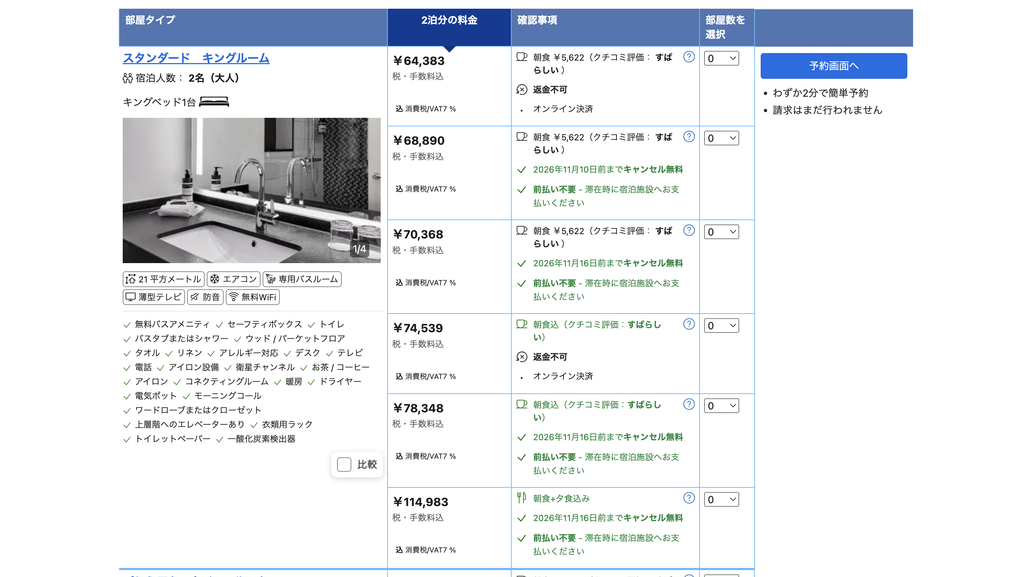Click 2026年11月10日前までキャンセル無料 text
Screen dimensions: 1024x577
[608, 170]
